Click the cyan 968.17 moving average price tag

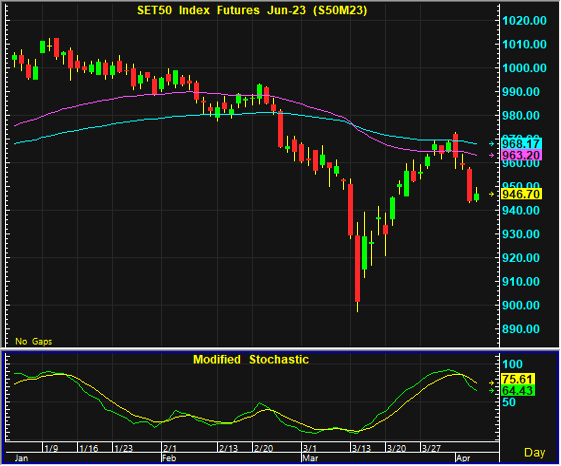coord(521,144)
